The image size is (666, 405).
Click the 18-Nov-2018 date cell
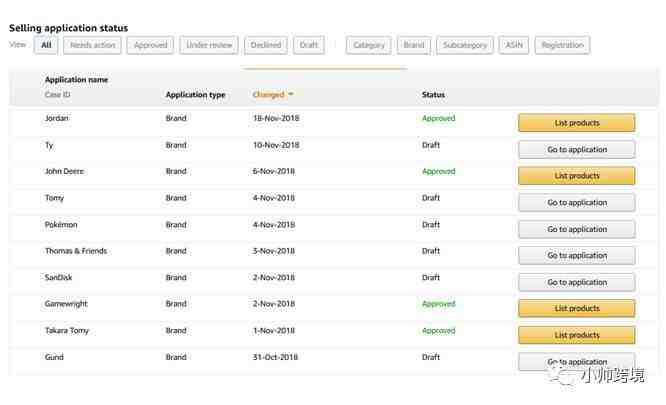click(276, 118)
